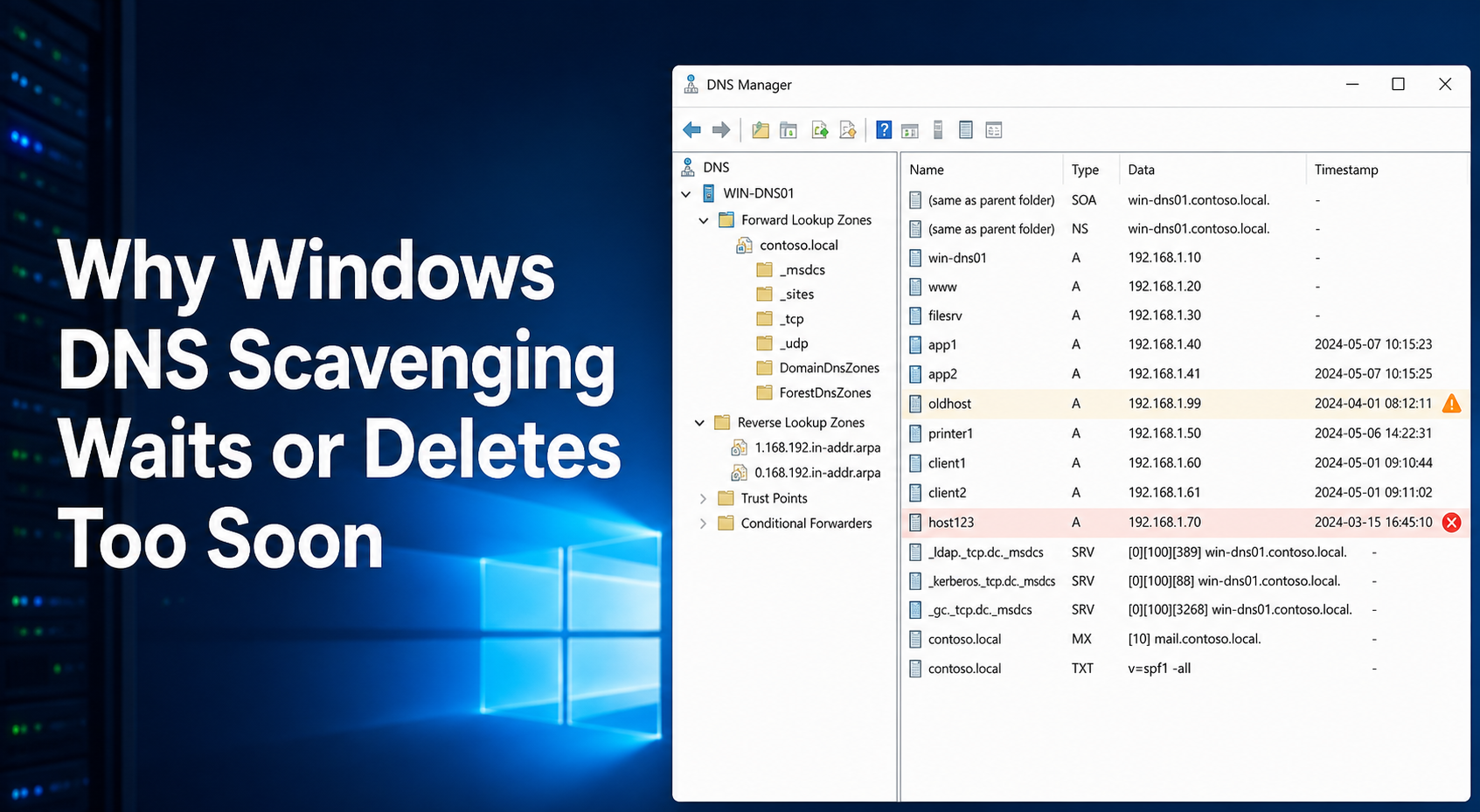Screen dimensions: 1480x812
Task: Collapse the Reverse Lookup Zones node
Action: click(x=699, y=423)
